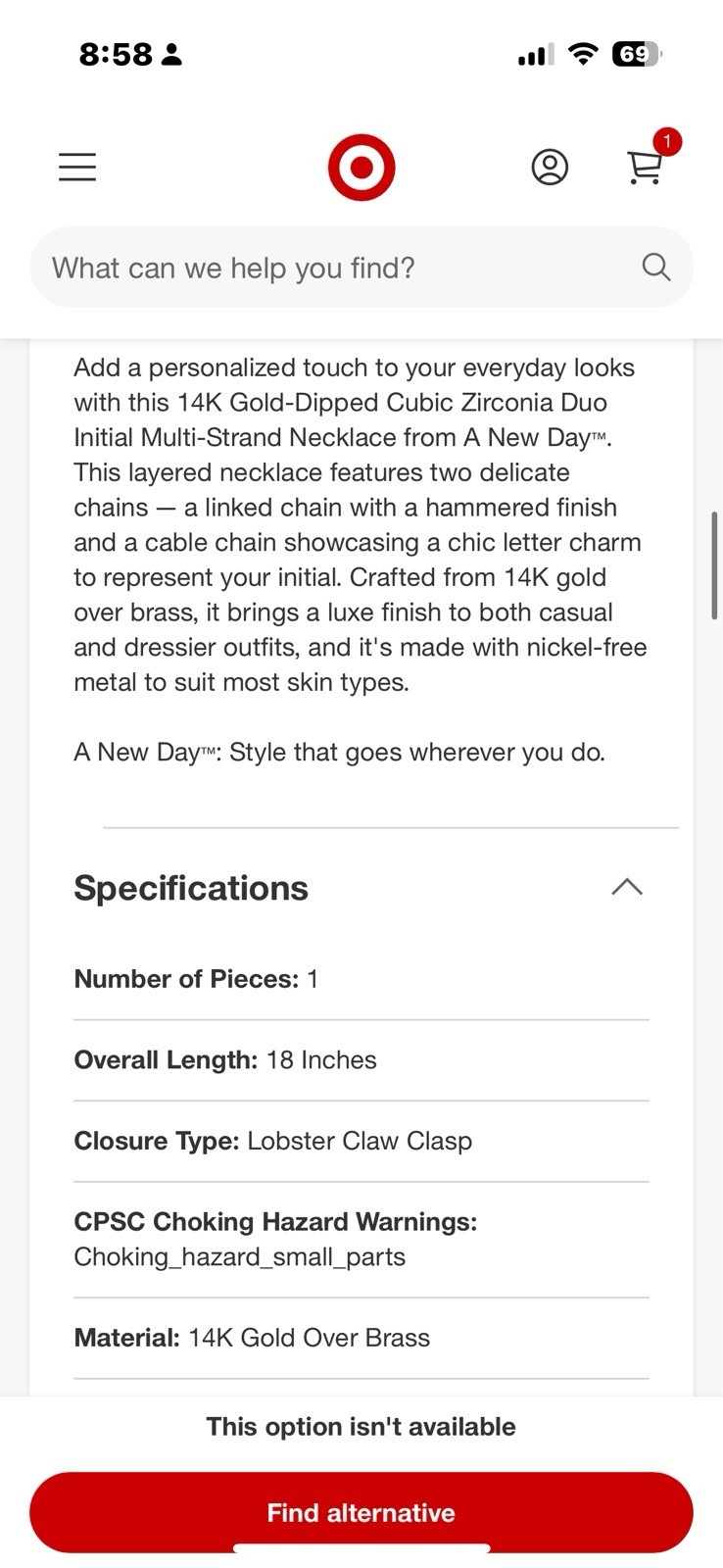Open the account profile icon
Screen dimensions: 723x1568
tap(550, 168)
